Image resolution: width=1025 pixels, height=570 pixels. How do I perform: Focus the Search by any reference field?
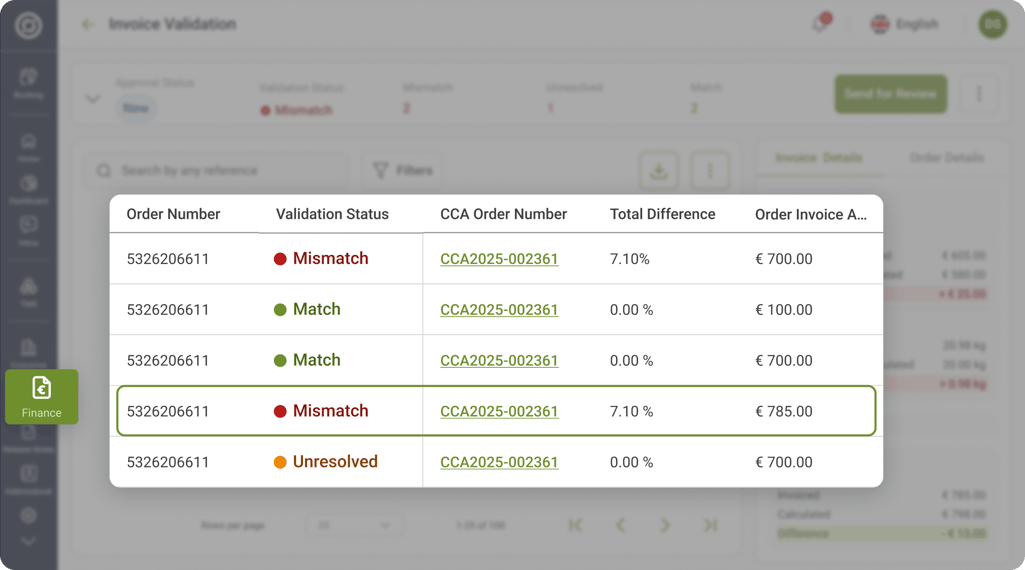tap(216, 171)
